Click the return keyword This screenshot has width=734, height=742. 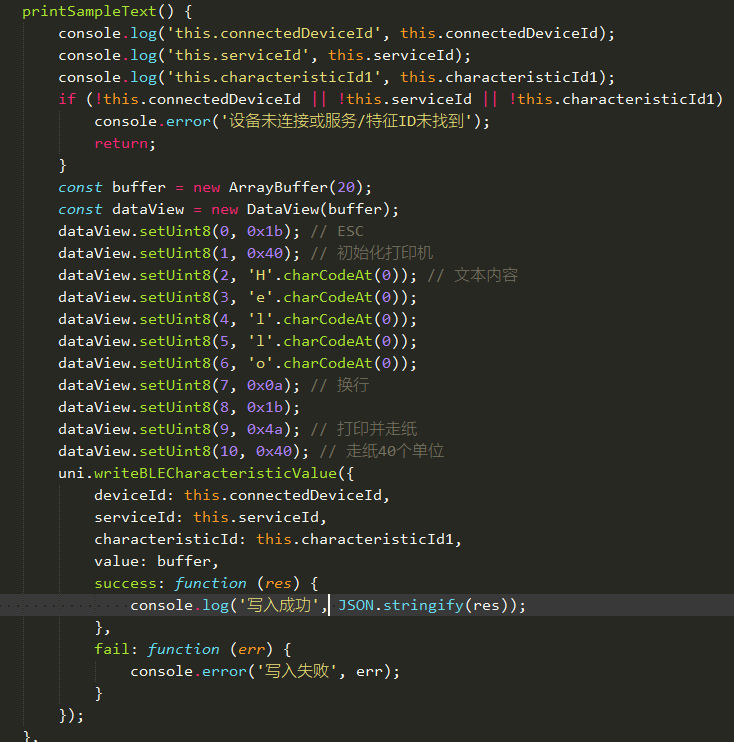point(121,143)
